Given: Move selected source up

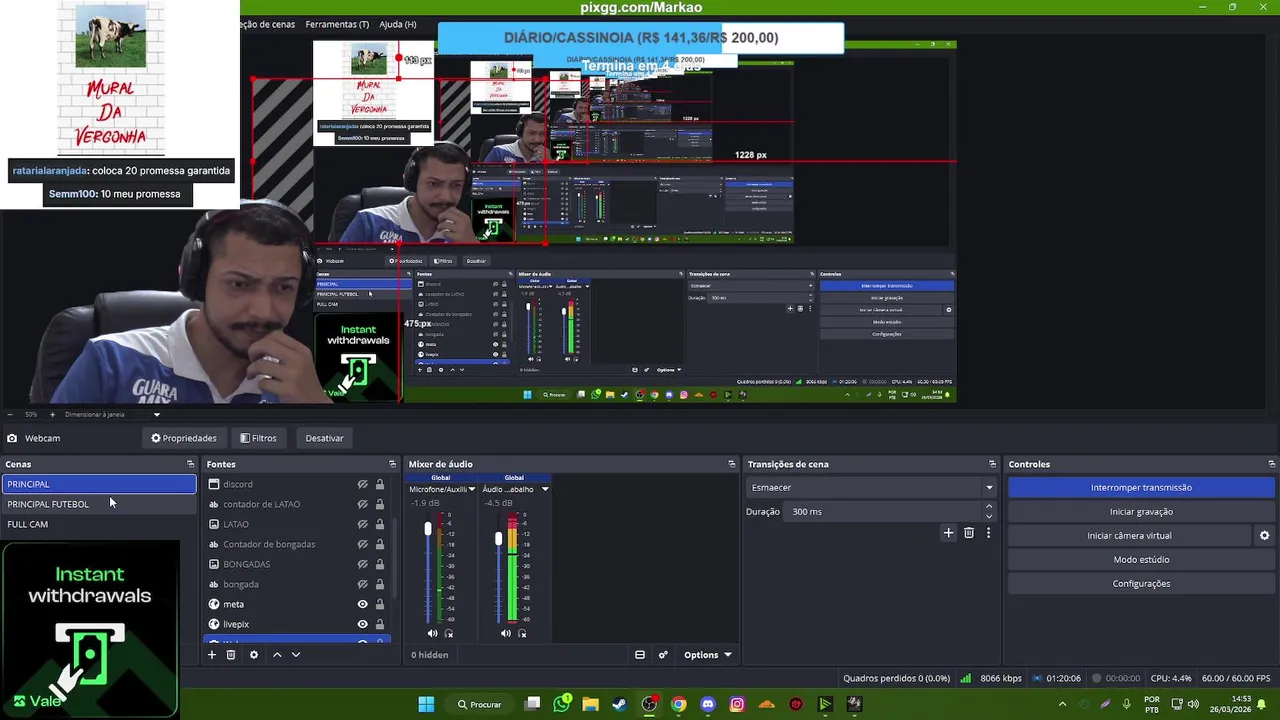Looking at the screenshot, I should [x=277, y=655].
